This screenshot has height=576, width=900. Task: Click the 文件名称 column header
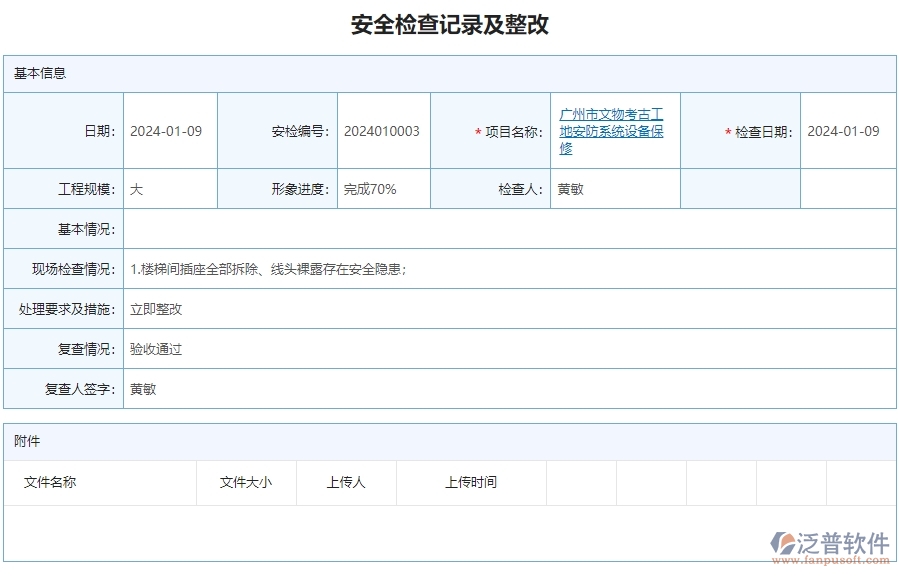pos(49,482)
